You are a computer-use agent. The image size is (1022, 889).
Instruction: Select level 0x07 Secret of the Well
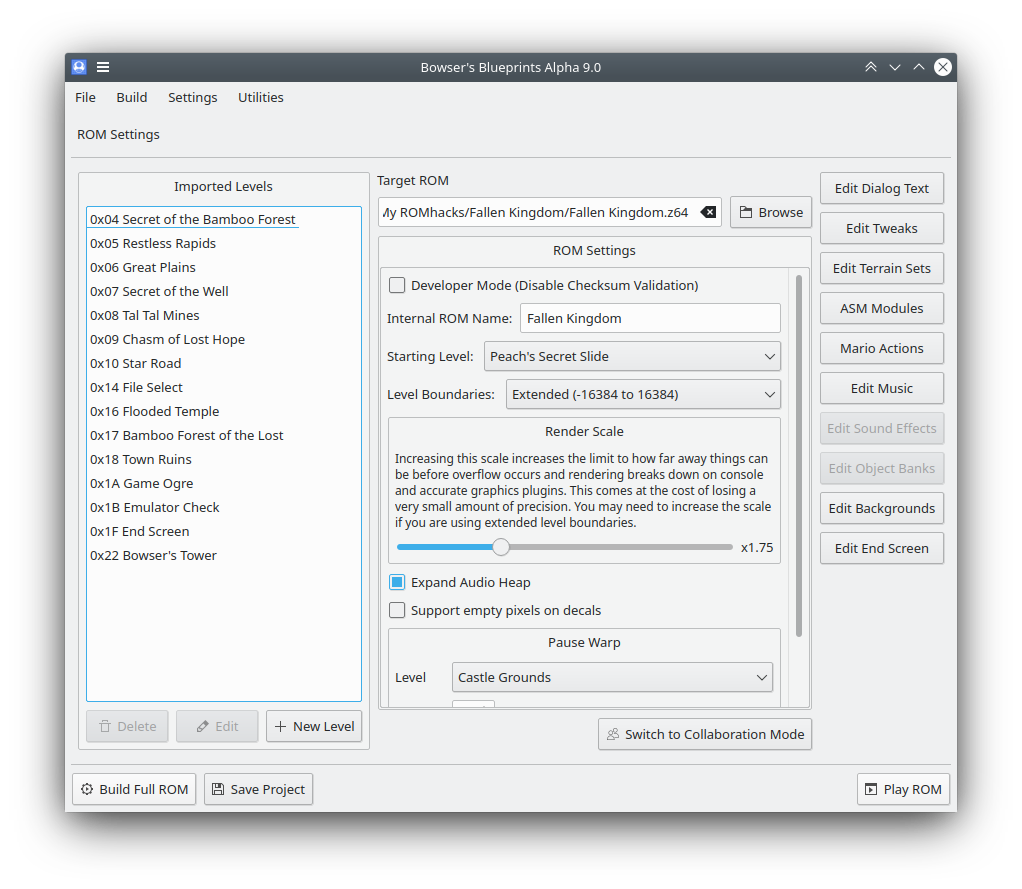(224, 291)
